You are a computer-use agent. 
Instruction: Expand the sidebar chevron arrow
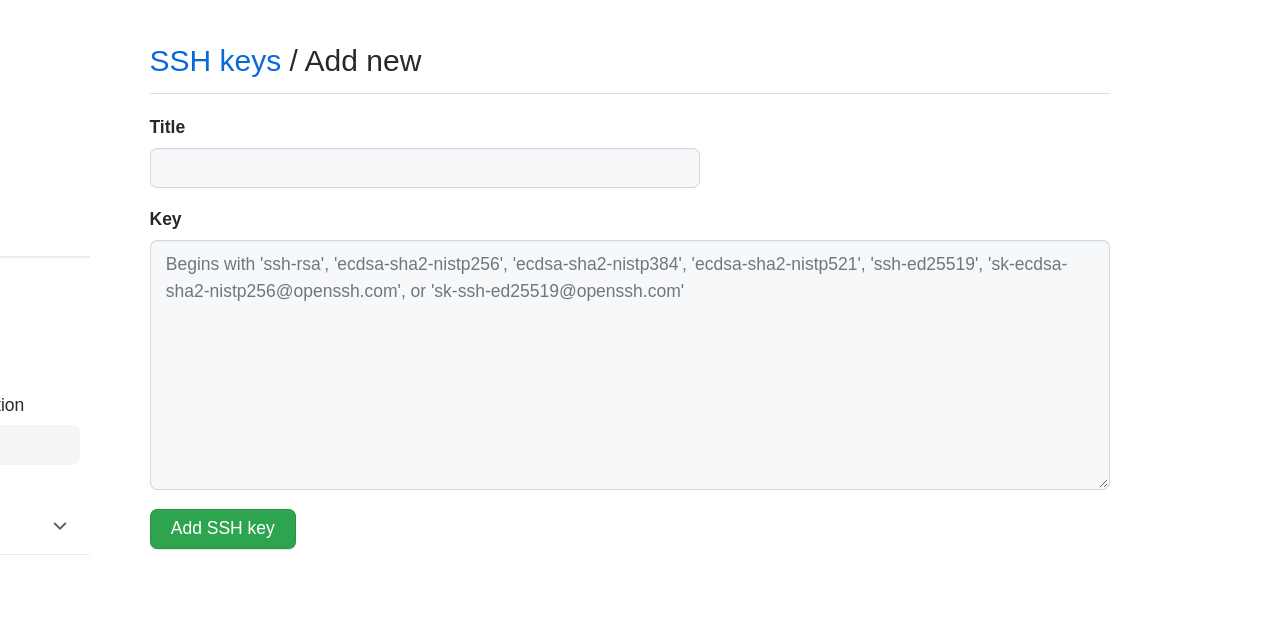coord(60,526)
